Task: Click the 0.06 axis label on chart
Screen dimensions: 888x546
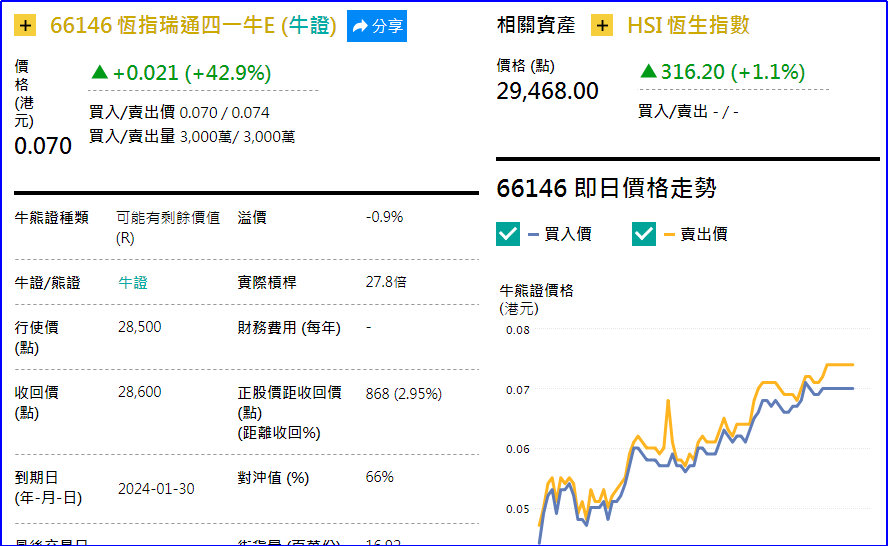Action: coord(518,449)
